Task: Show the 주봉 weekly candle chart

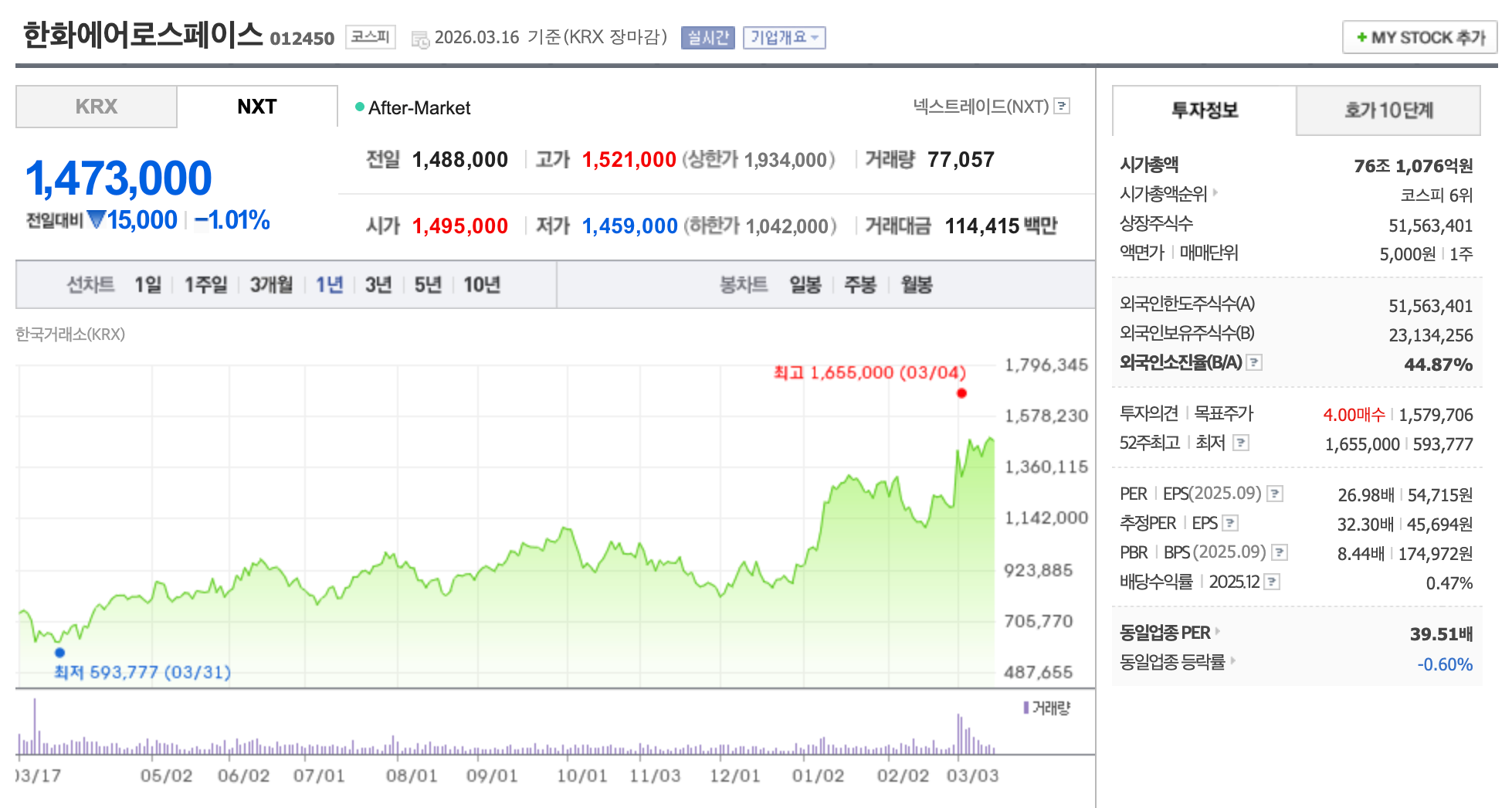Action: [x=860, y=285]
